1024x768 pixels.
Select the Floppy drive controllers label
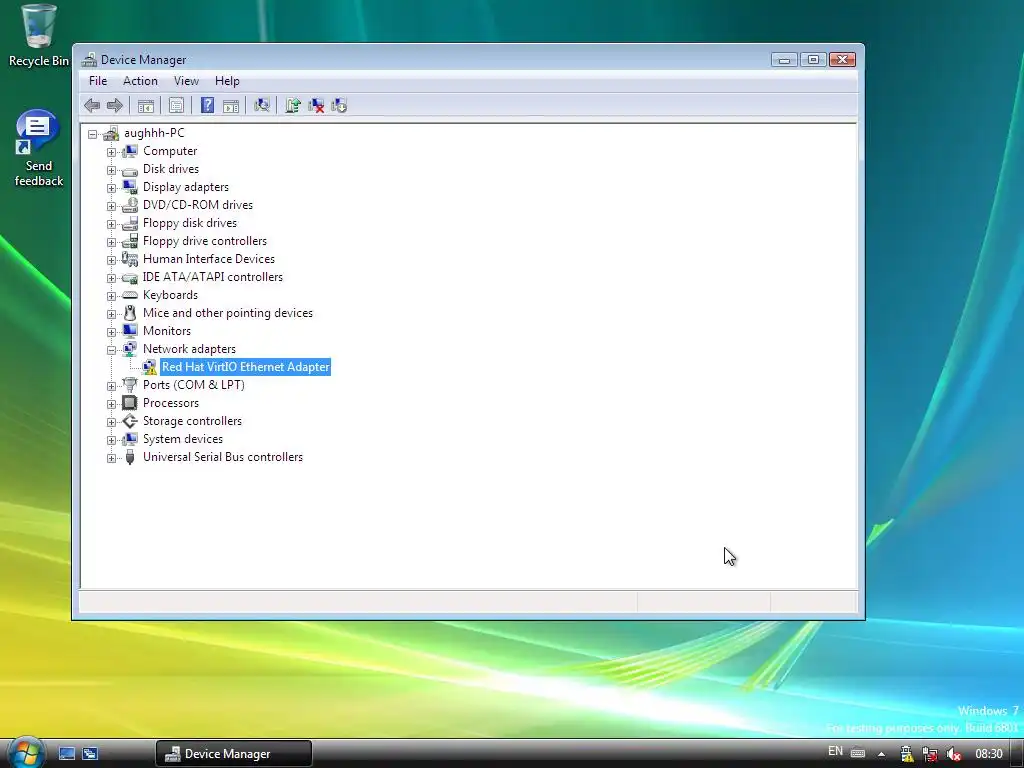[x=205, y=241]
